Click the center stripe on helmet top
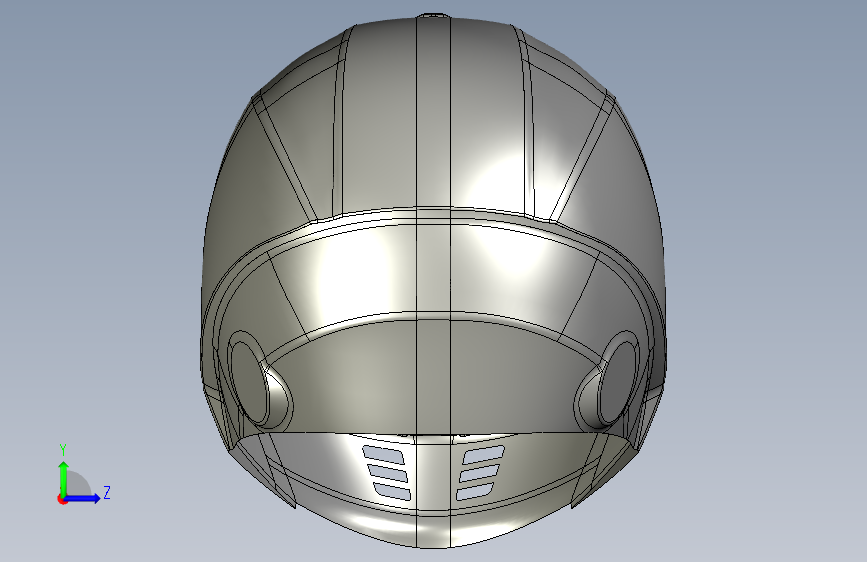This screenshot has width=867, height=562. (x=433, y=113)
